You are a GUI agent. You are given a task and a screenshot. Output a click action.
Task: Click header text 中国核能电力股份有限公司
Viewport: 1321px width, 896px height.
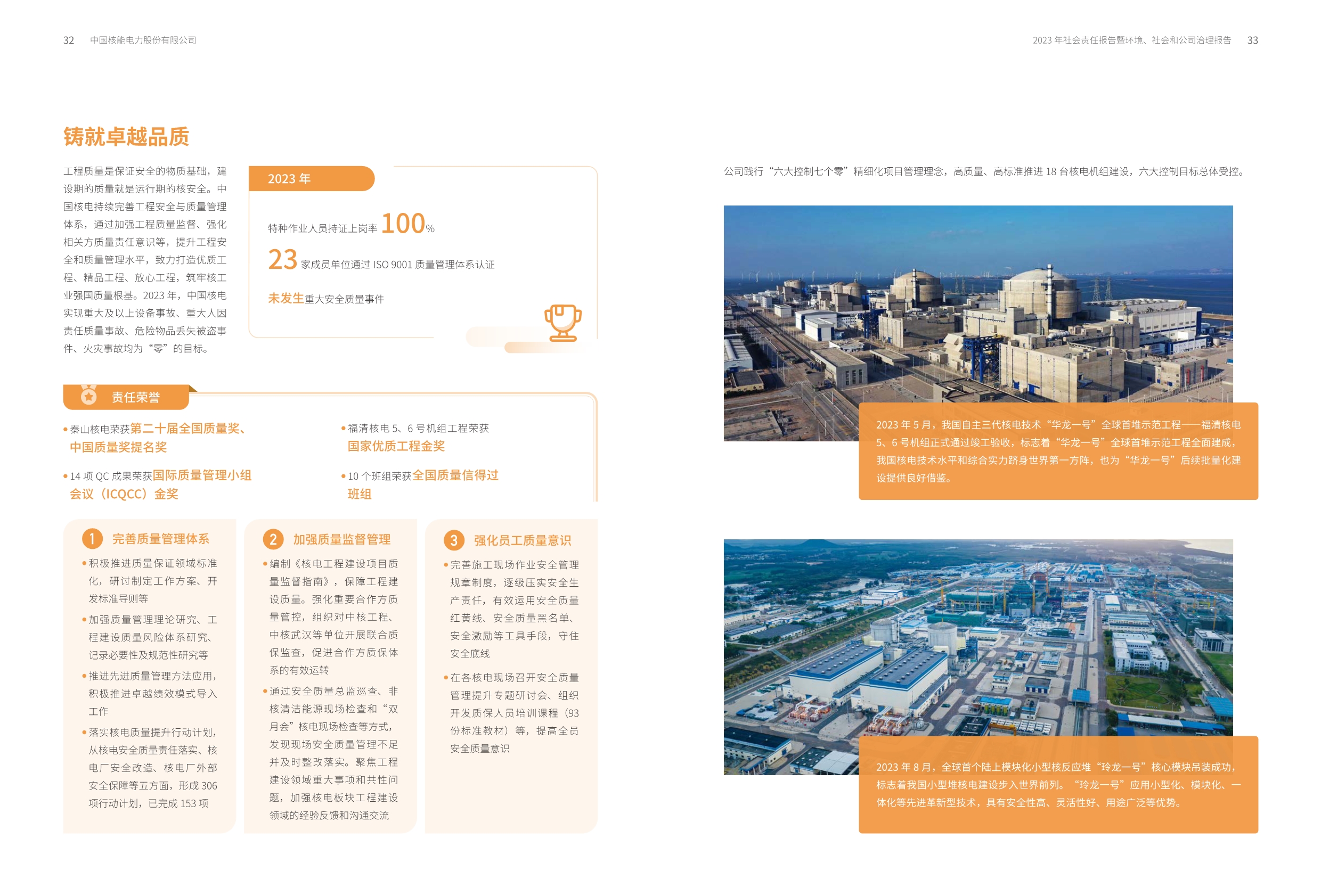143,40
